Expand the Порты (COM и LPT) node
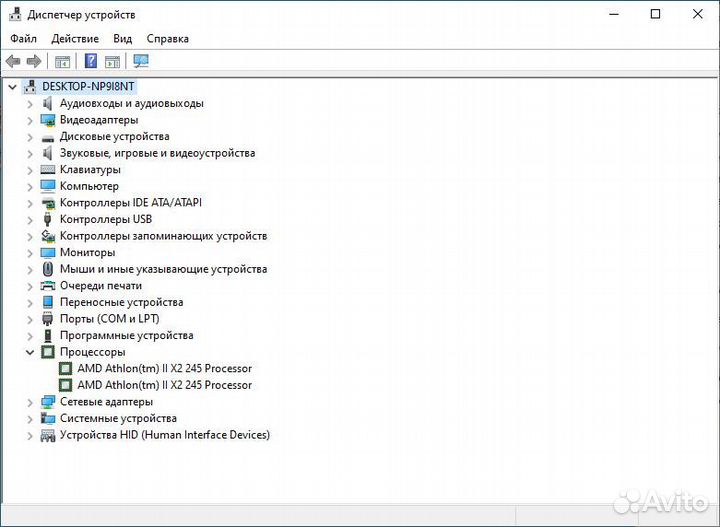The width and height of the screenshot is (720, 527). tap(30, 319)
